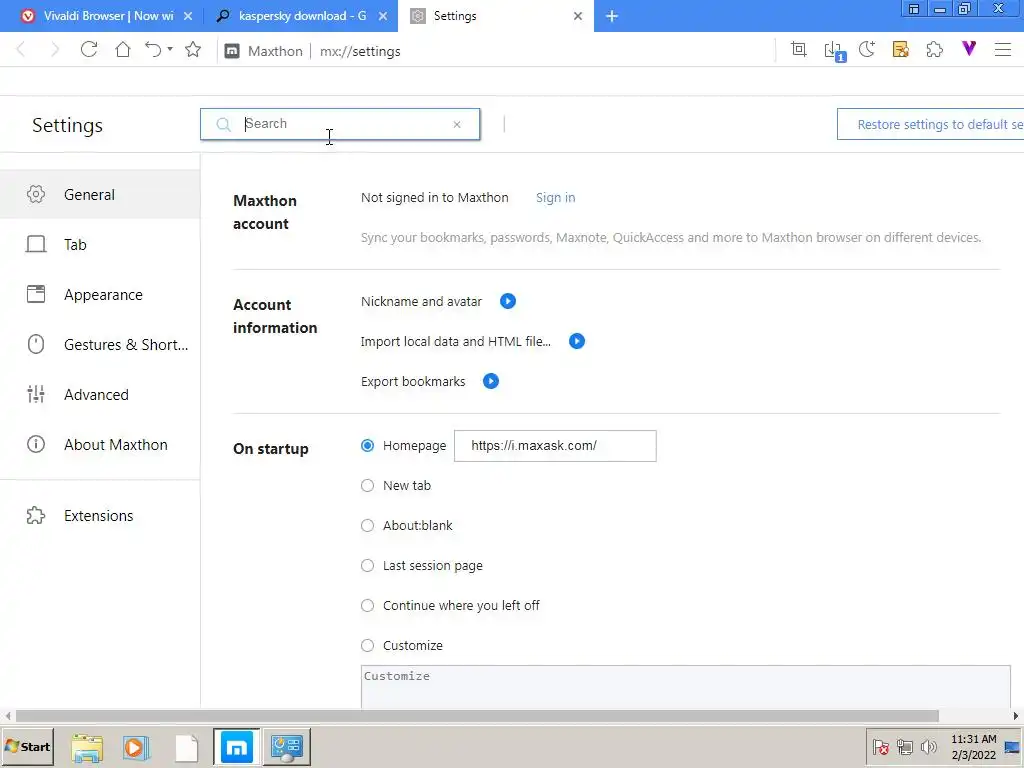Click the network tray icon
Screen dimensions: 1024x768
[904, 746]
